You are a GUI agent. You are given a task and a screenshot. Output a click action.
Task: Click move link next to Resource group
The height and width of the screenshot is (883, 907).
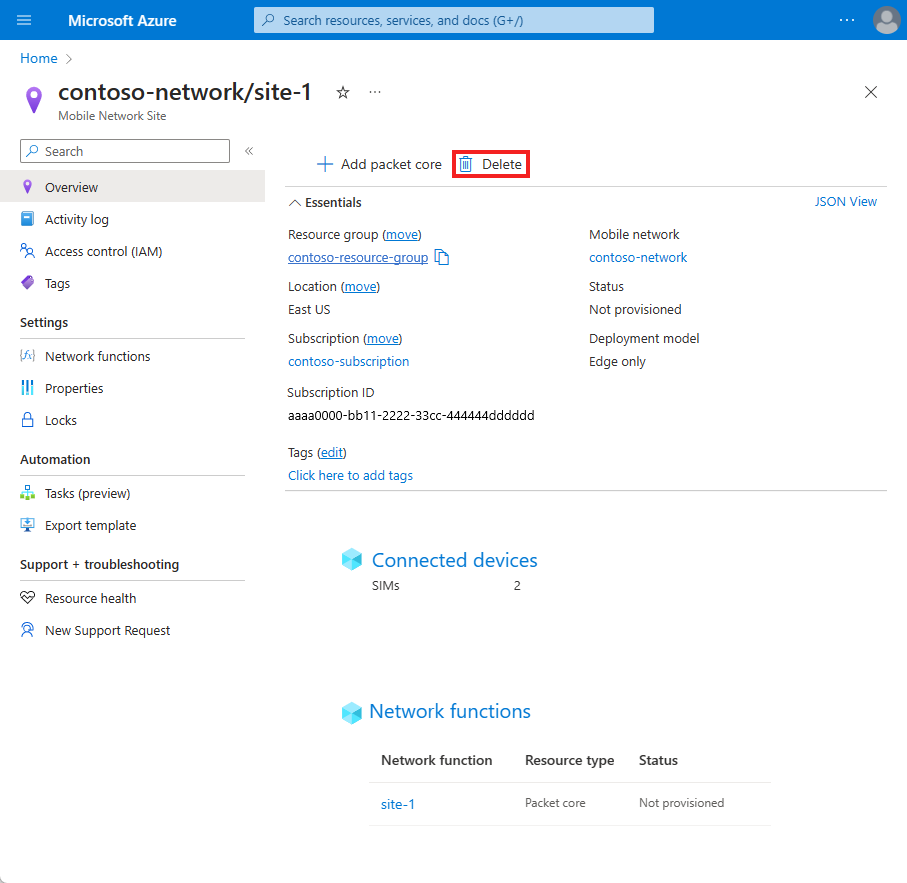pos(402,234)
